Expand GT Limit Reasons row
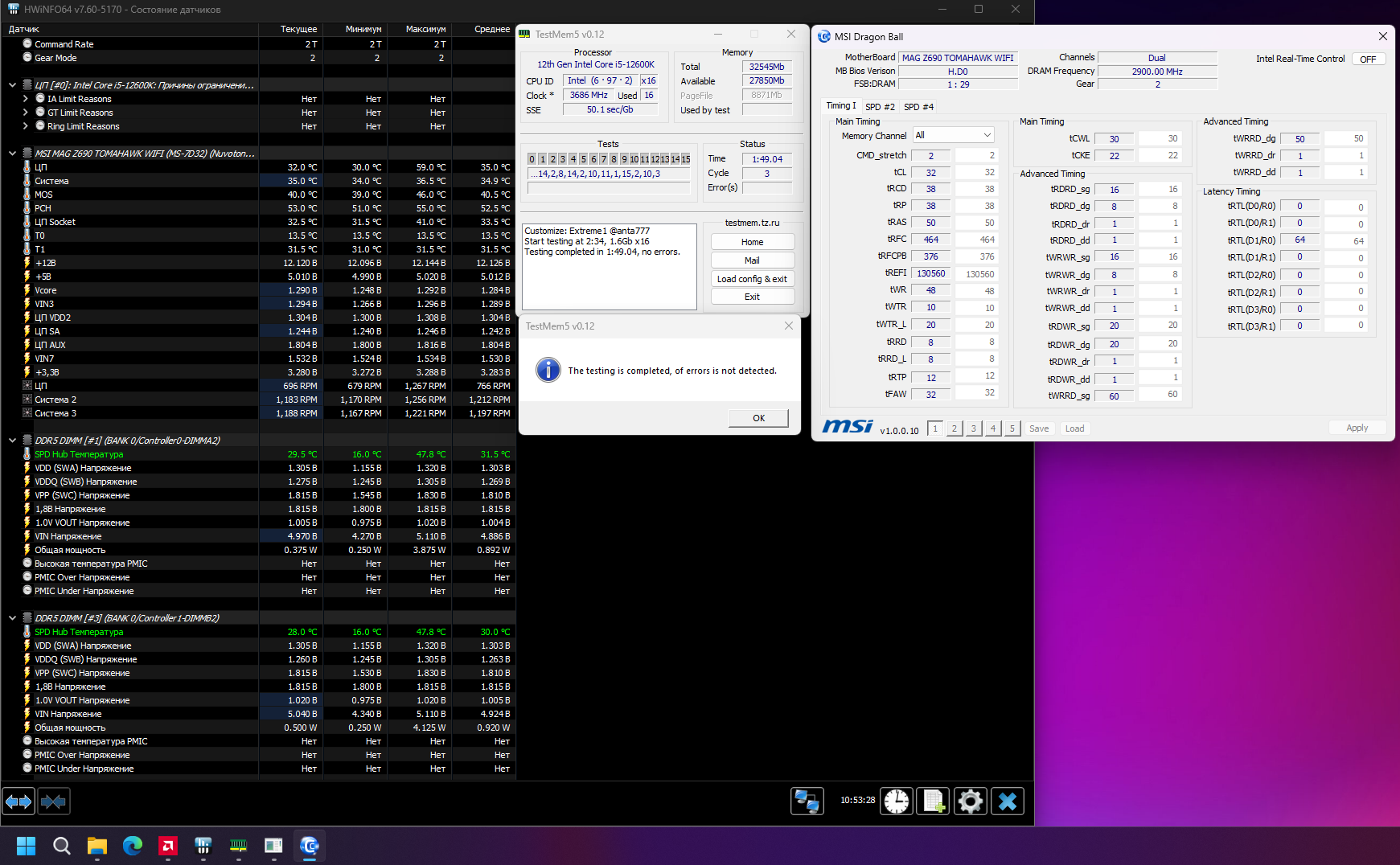Screen dimensions: 1400x865 25,113
